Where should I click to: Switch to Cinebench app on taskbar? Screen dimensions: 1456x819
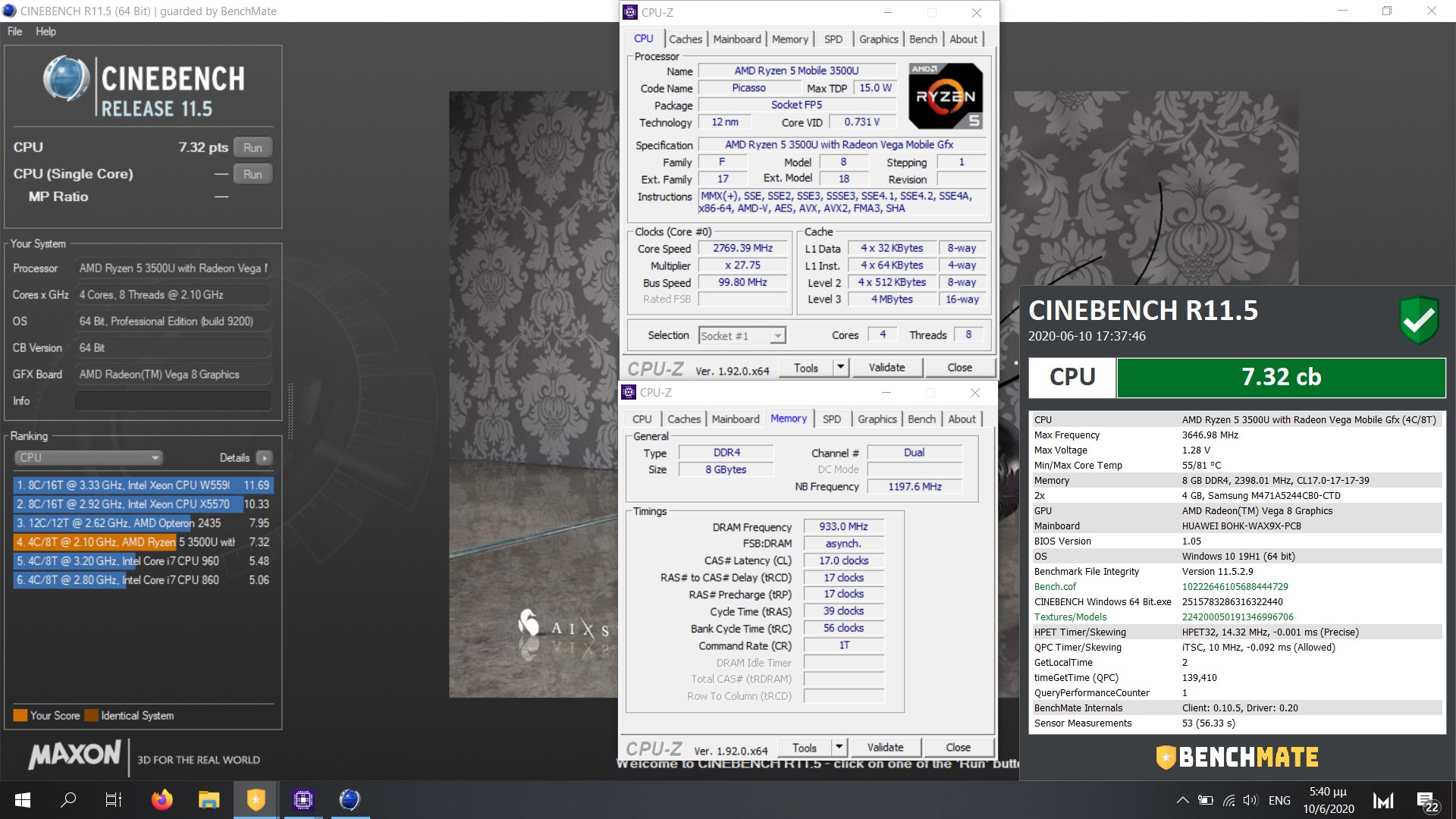[x=350, y=800]
